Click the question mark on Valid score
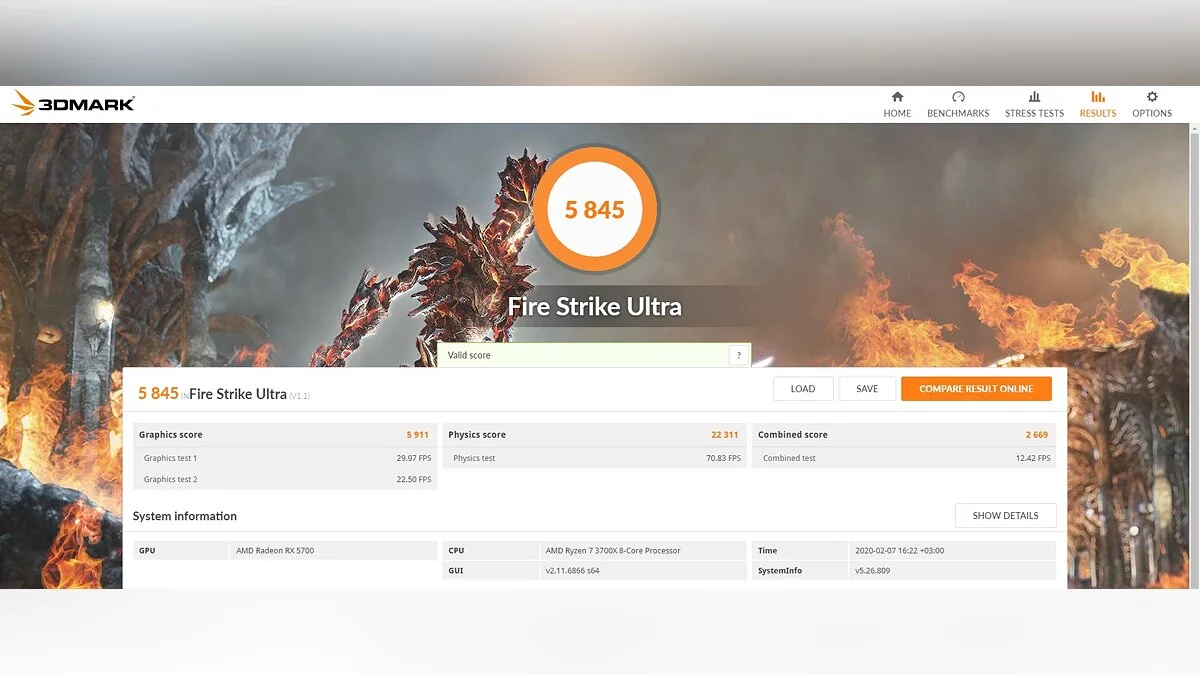The width and height of the screenshot is (1200, 675). [x=739, y=355]
